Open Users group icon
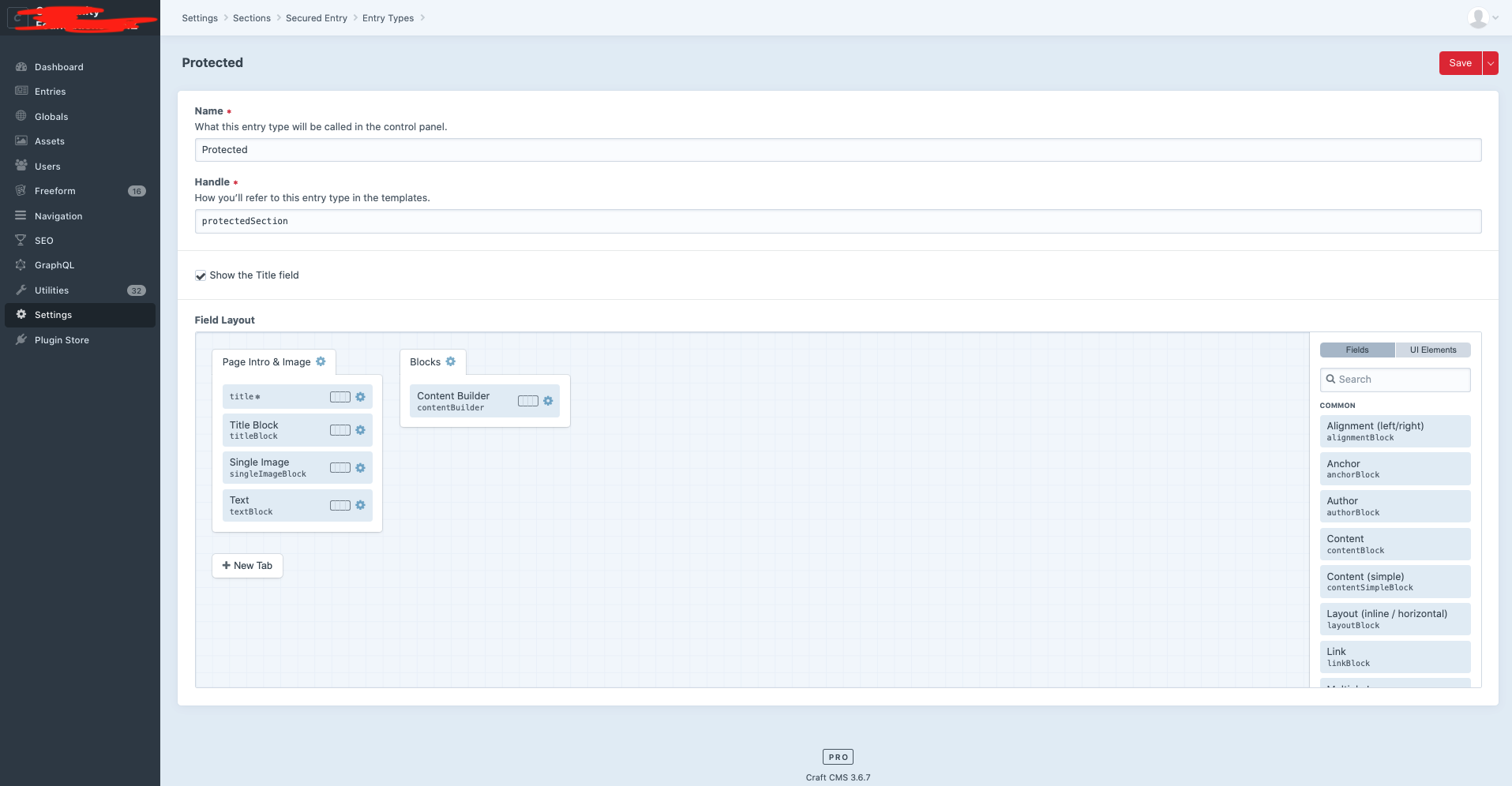1512x786 pixels. [21, 166]
